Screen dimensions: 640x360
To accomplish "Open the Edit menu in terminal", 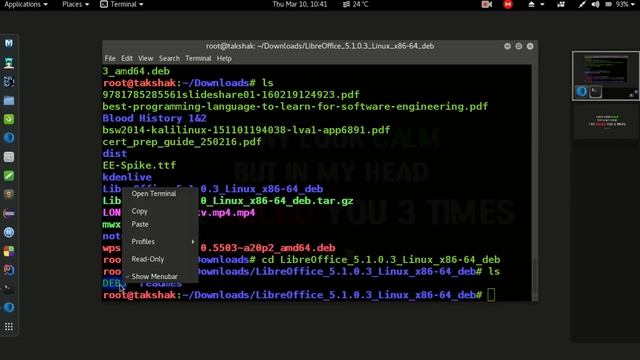I will (127, 58).
